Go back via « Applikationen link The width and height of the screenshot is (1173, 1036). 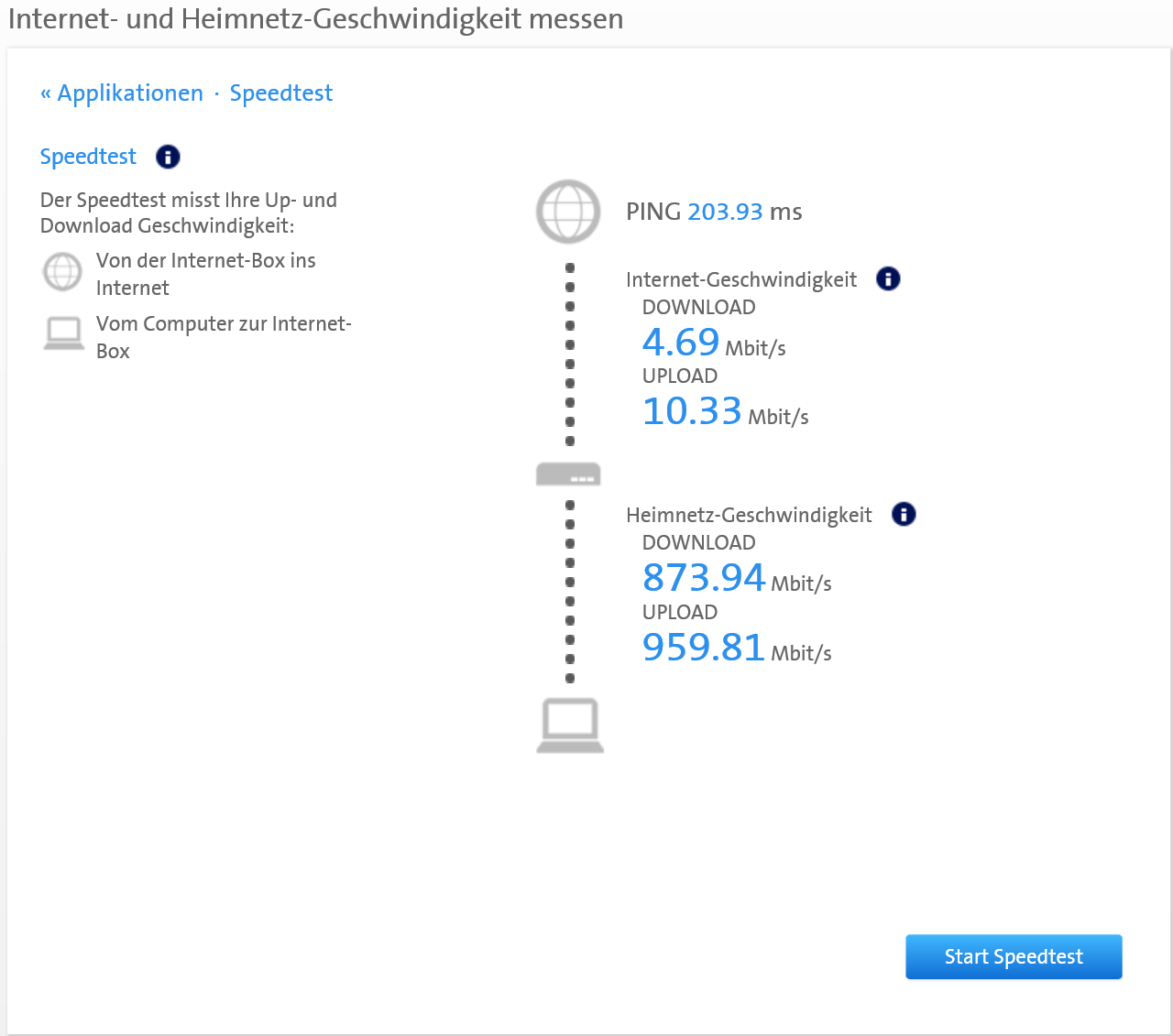tap(122, 93)
